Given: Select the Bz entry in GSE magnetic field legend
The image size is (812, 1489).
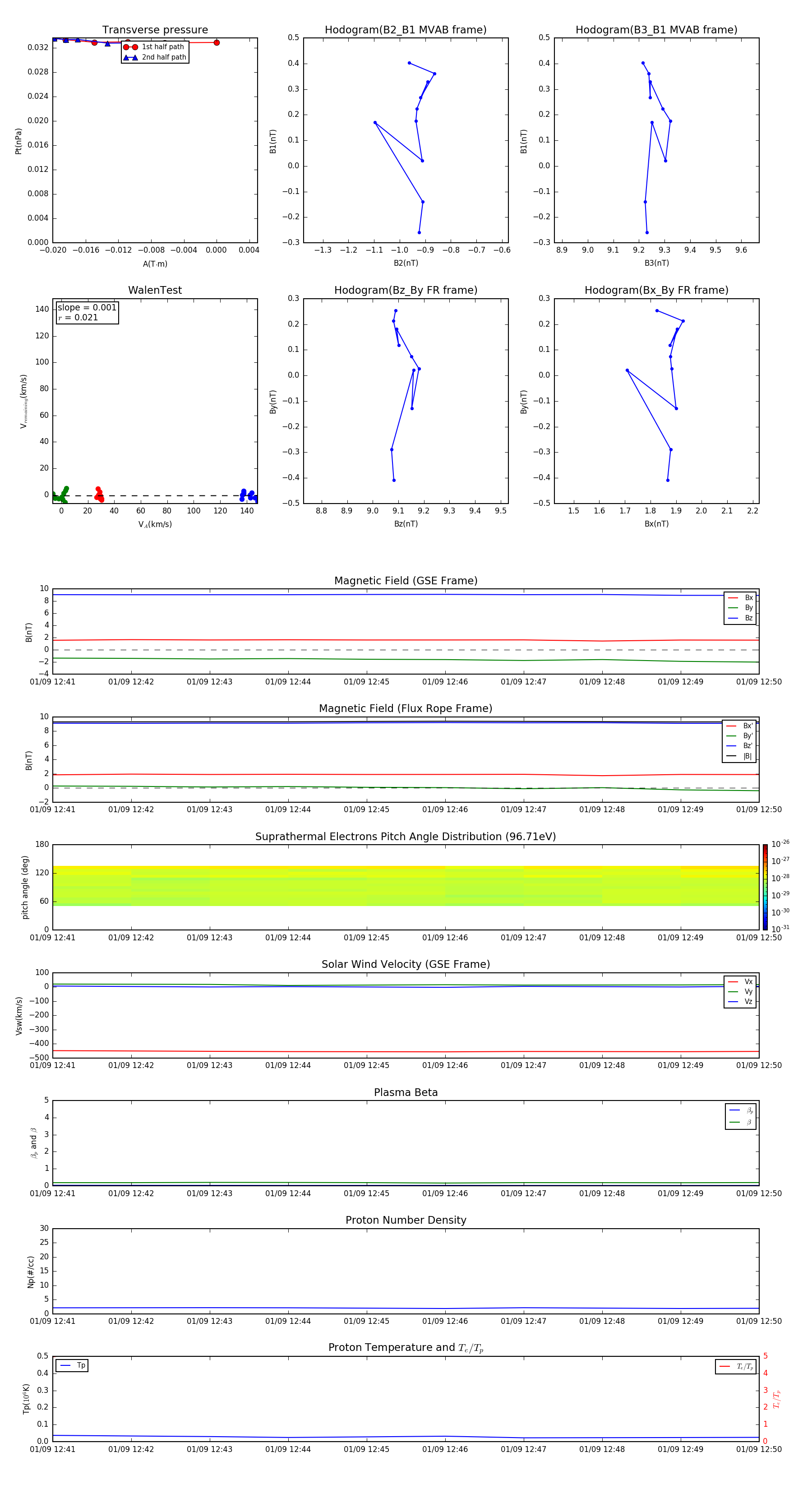Looking at the screenshot, I should click(740, 618).
